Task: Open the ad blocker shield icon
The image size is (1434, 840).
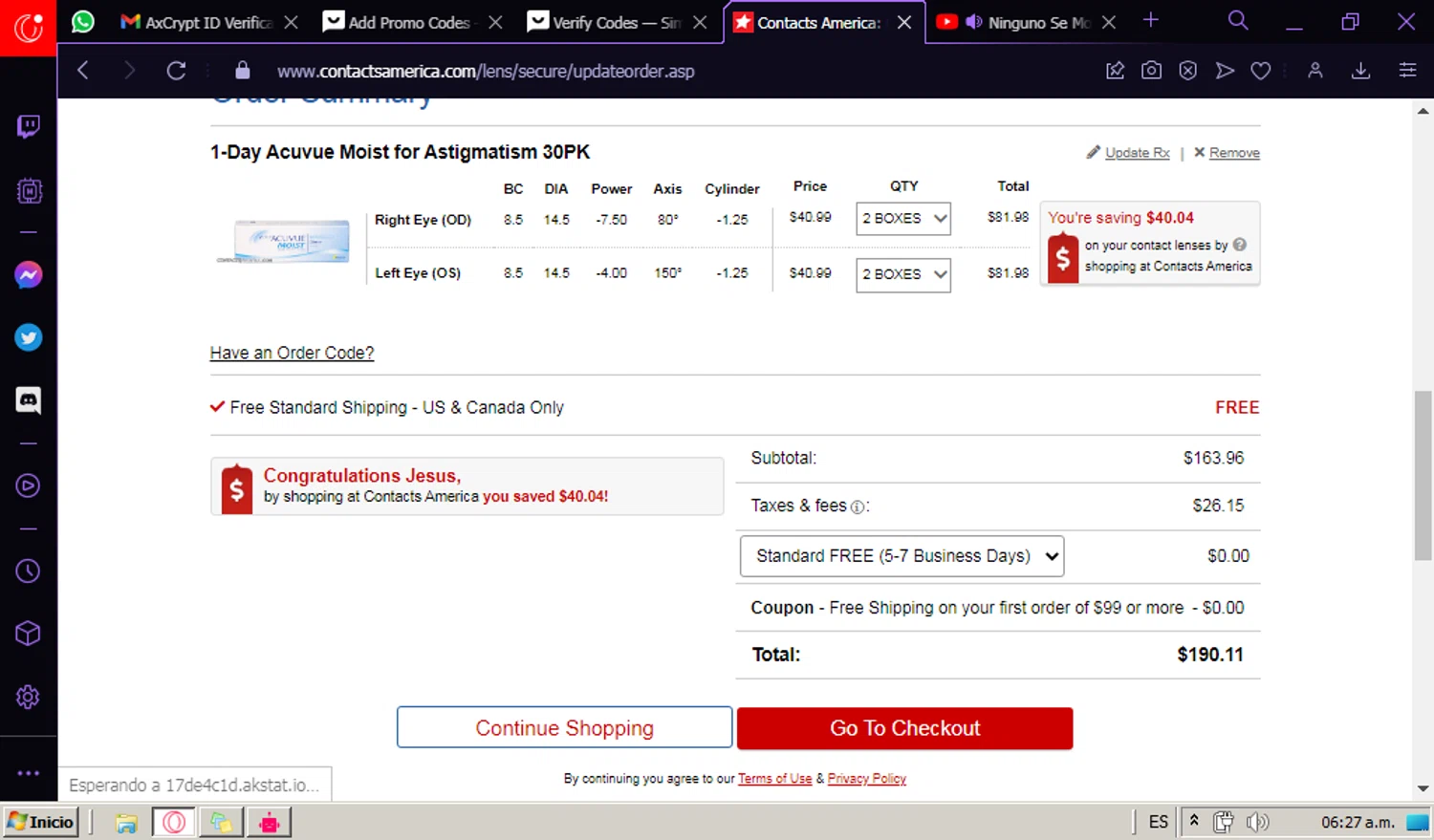Action: tap(1187, 71)
